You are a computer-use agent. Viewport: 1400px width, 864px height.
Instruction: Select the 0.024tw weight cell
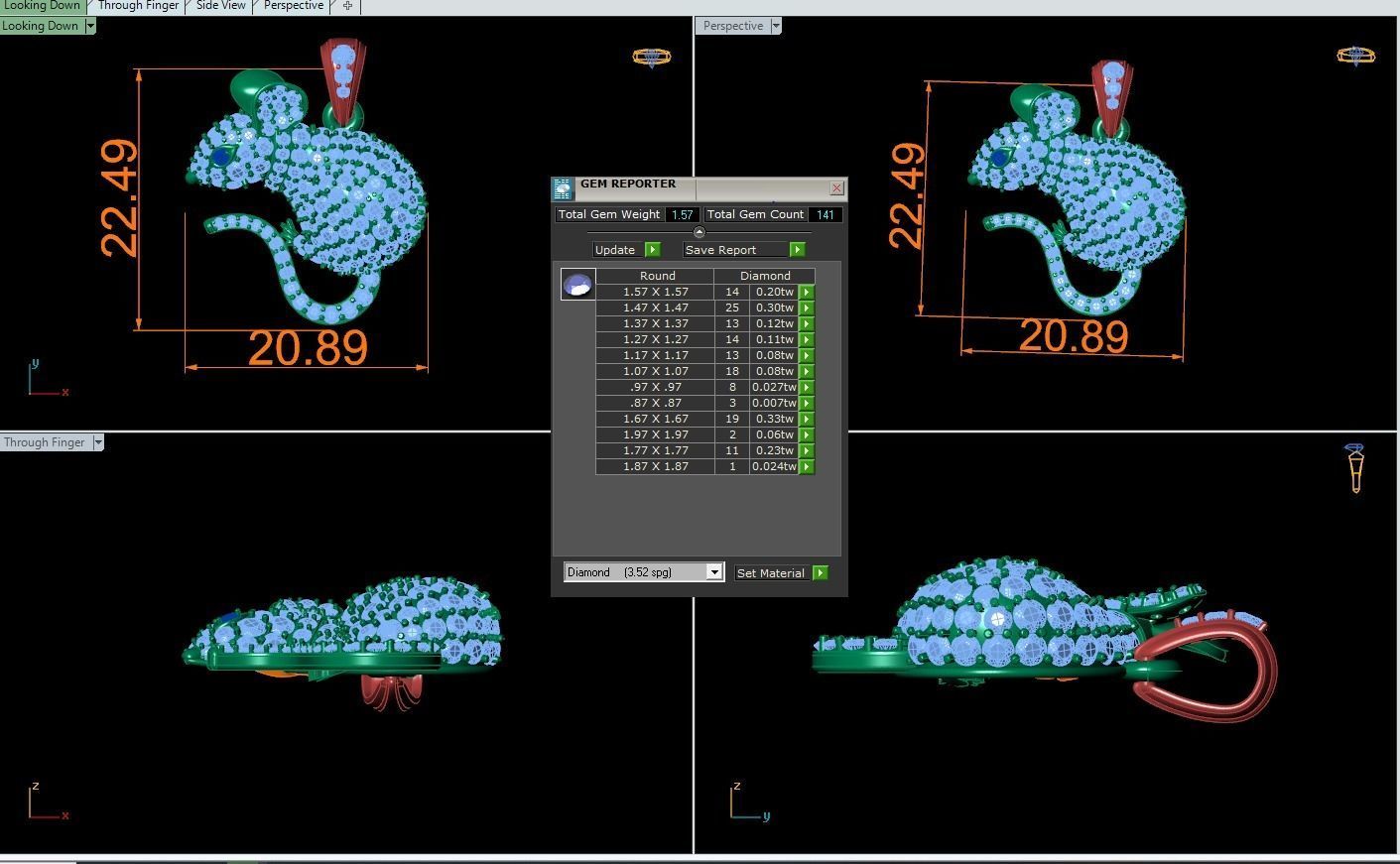775,466
